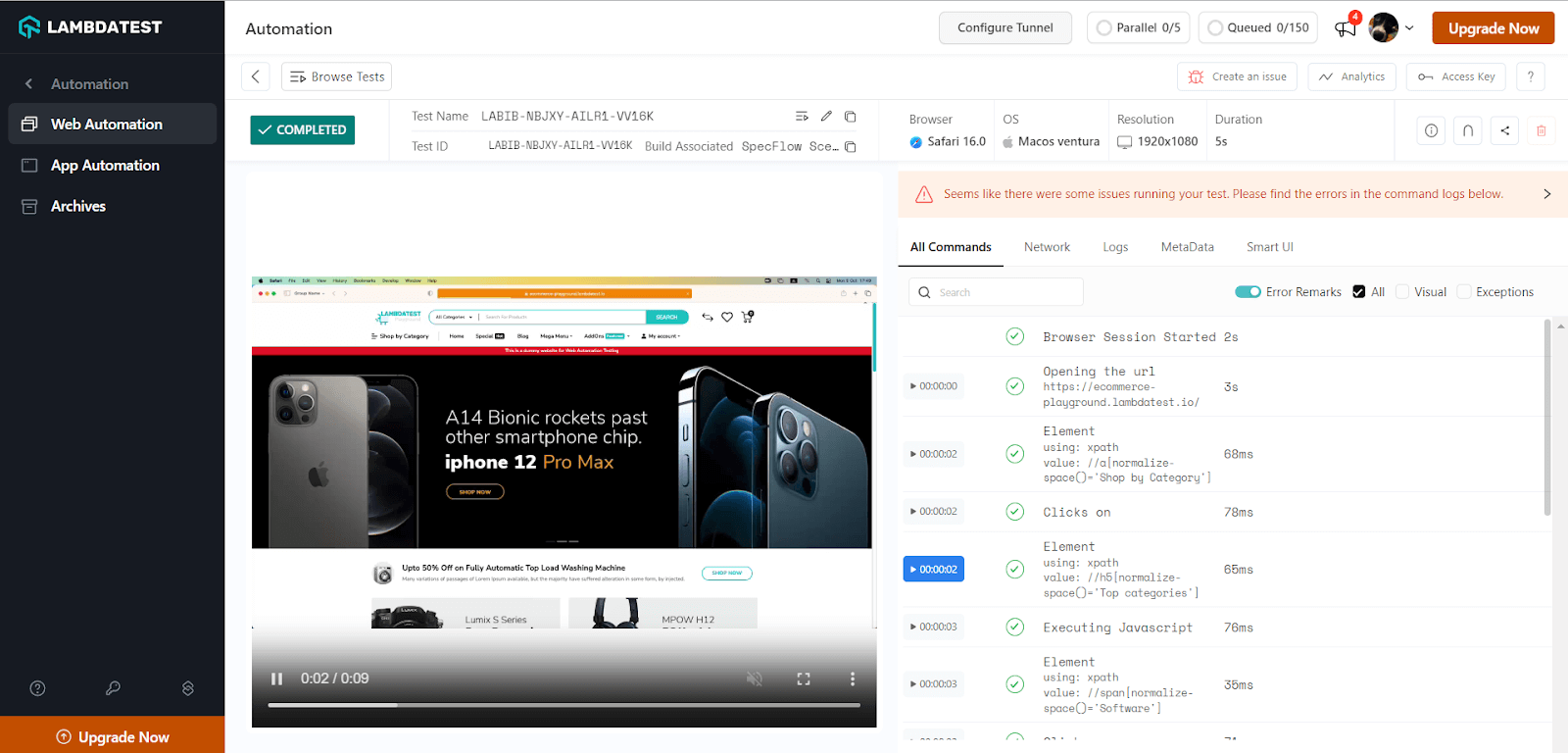Click the LambdaTest logo

click(90, 26)
